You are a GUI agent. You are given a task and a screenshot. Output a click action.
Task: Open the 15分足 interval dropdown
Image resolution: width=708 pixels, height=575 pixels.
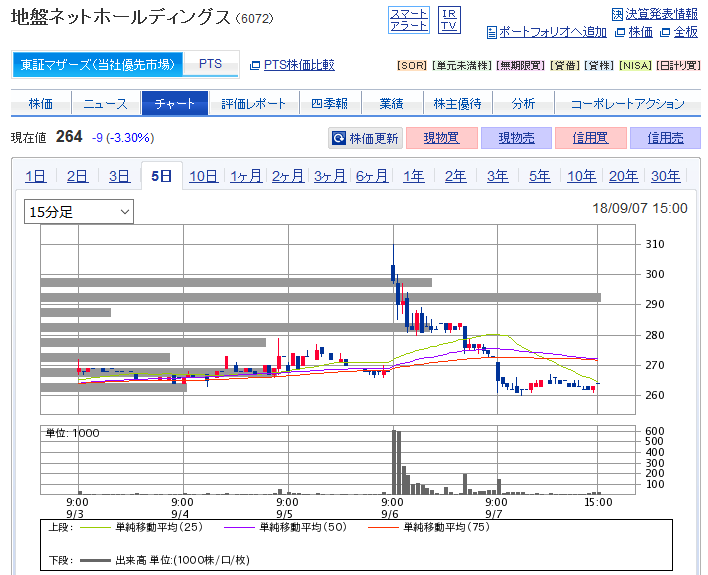click(x=79, y=211)
